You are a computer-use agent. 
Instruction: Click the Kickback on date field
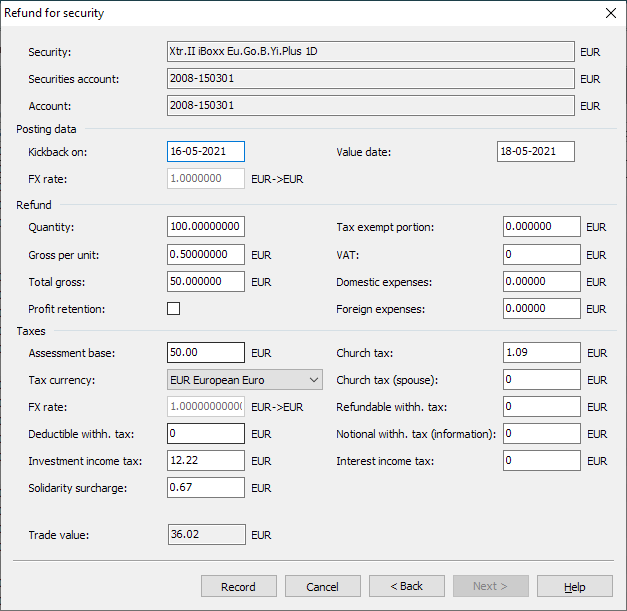[206, 152]
